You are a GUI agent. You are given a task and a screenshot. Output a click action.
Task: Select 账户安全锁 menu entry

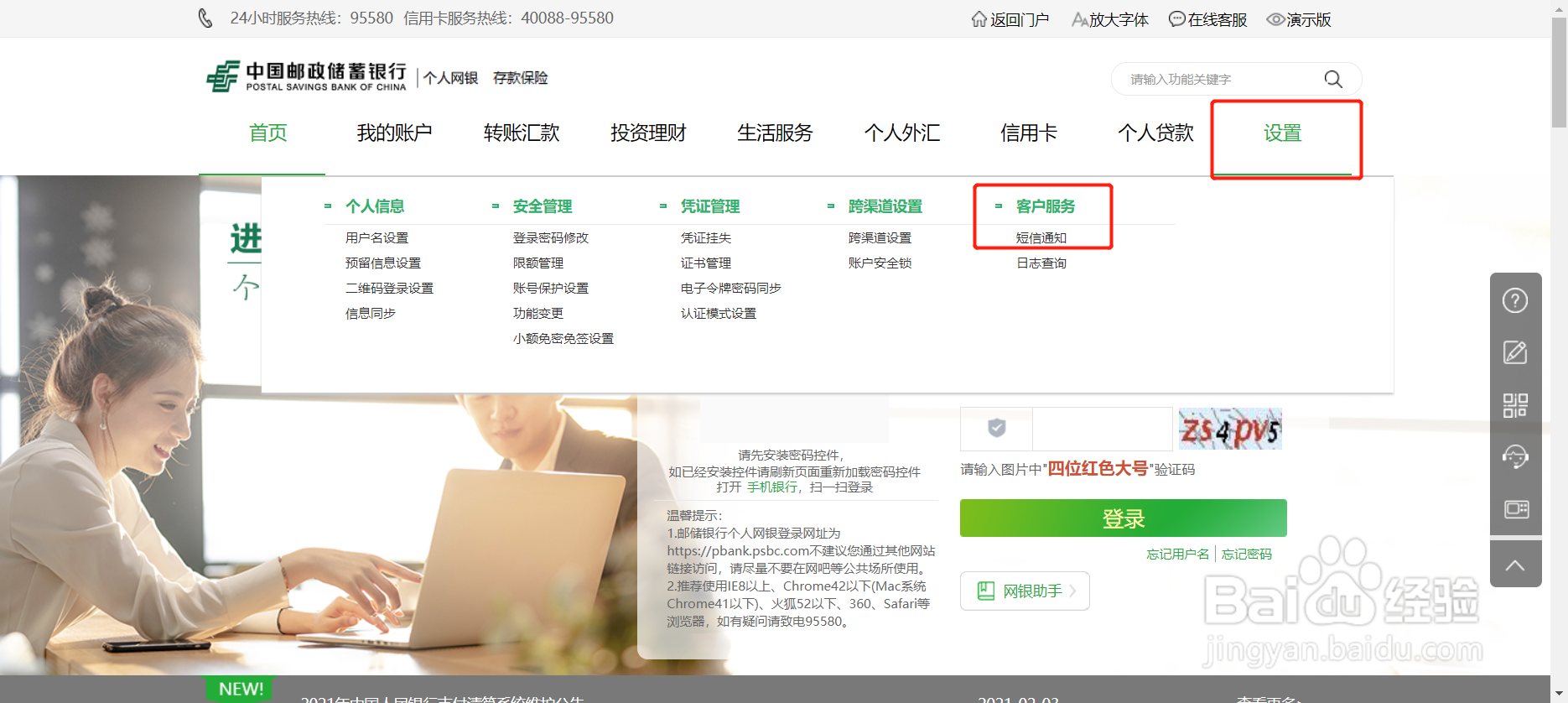(x=880, y=263)
